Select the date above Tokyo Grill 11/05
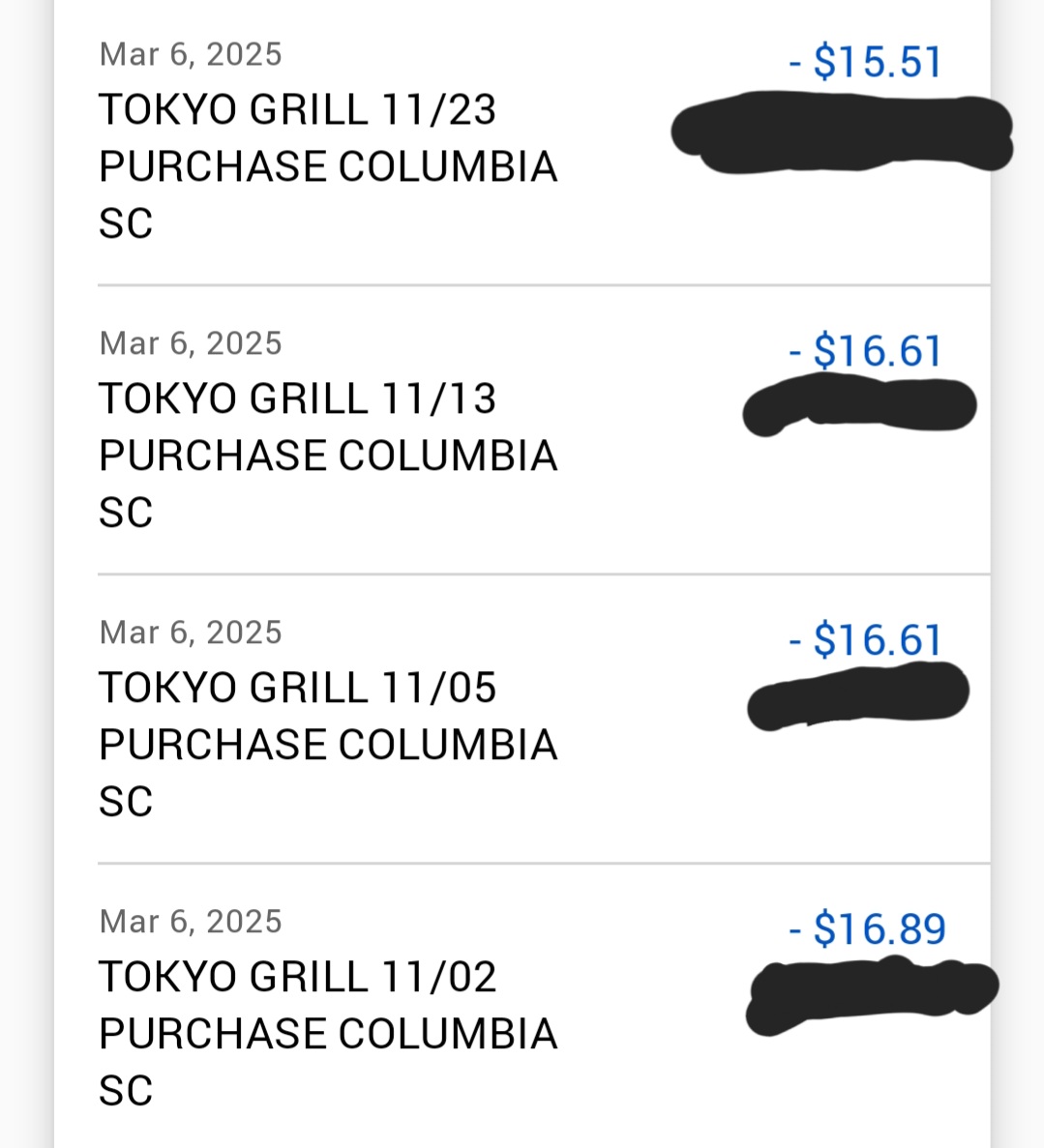The image size is (1044, 1148). tap(191, 633)
